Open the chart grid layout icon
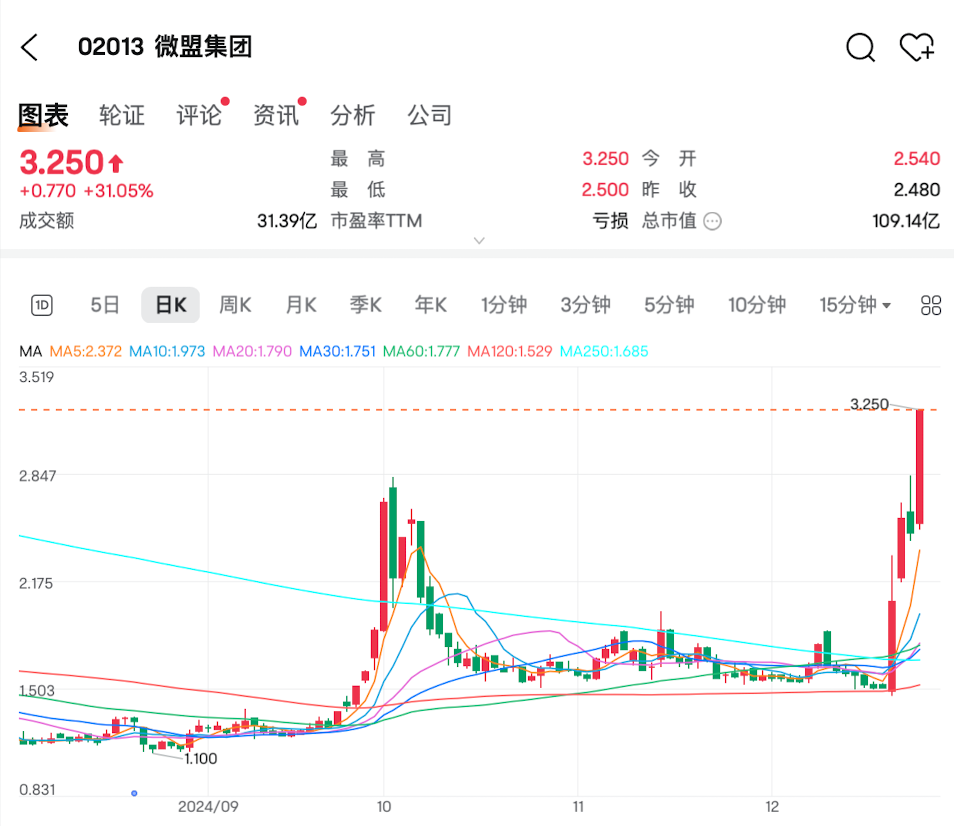The height and width of the screenshot is (826, 954). click(931, 306)
